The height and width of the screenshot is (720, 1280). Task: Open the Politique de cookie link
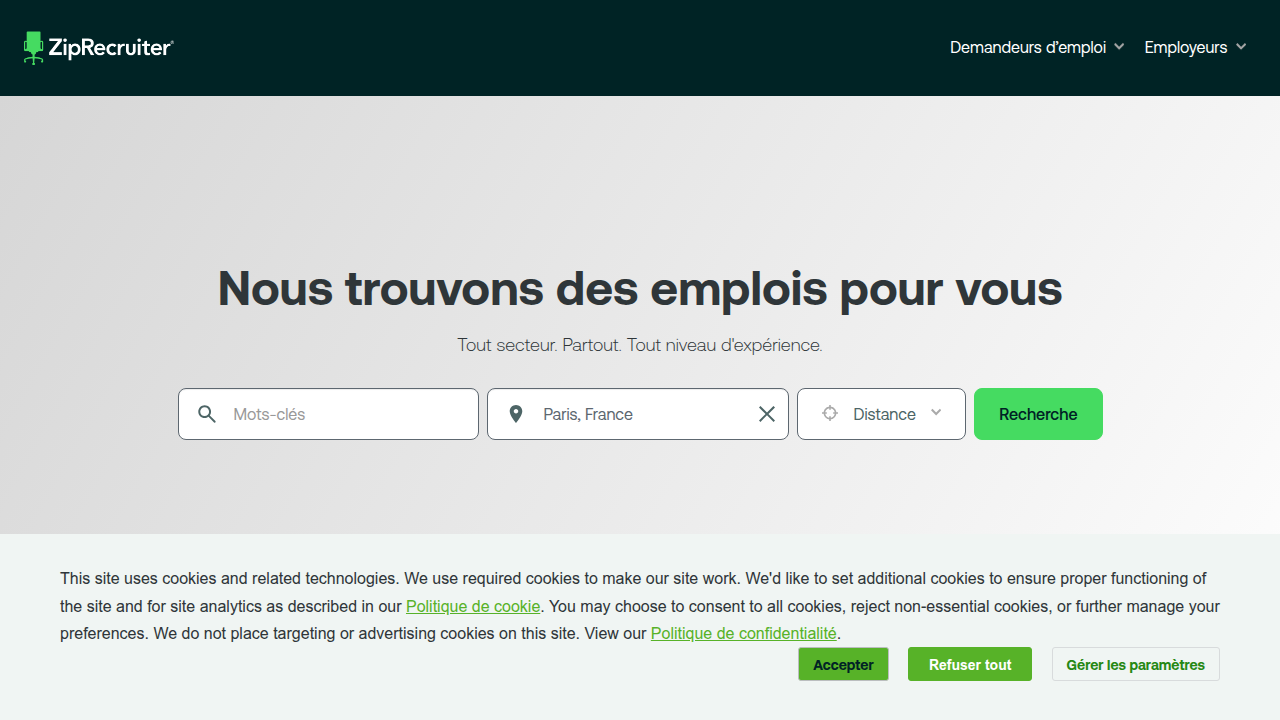click(473, 606)
